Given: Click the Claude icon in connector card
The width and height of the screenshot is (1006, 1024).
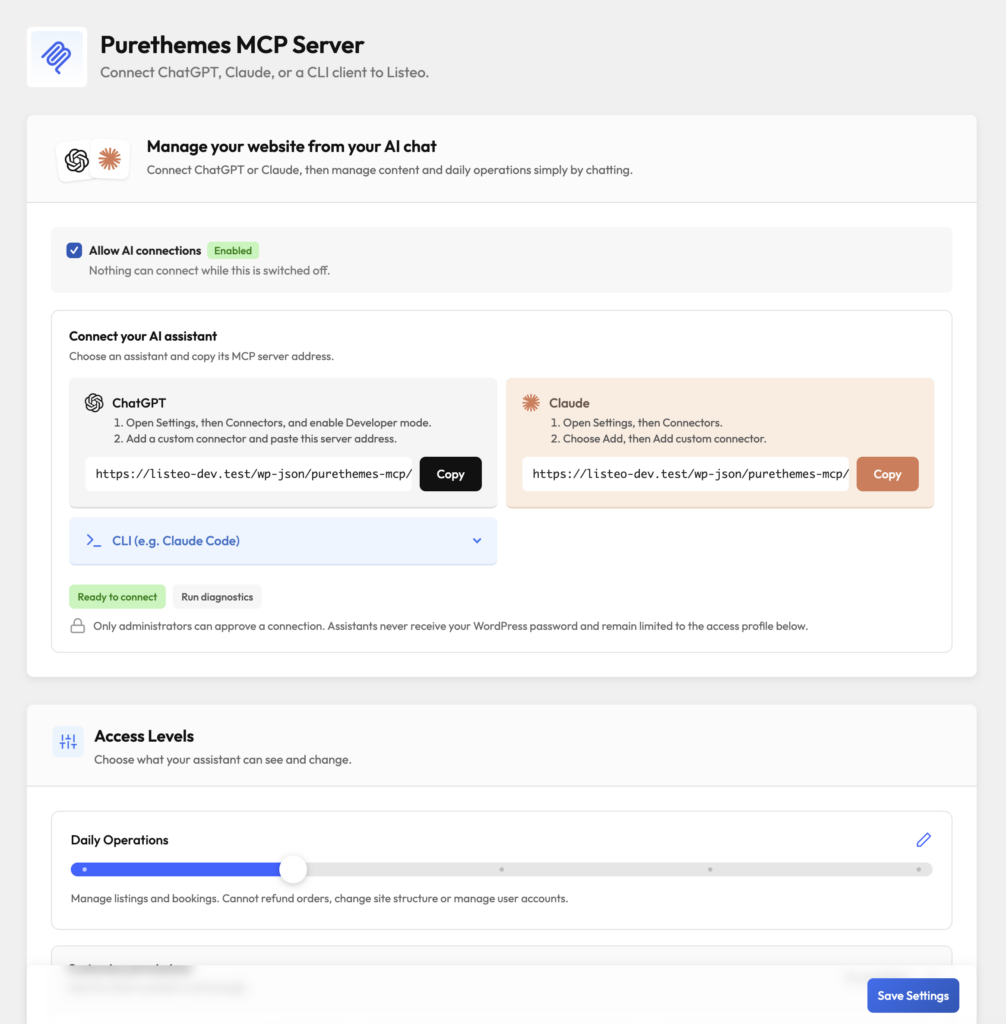Looking at the screenshot, I should 531,403.
